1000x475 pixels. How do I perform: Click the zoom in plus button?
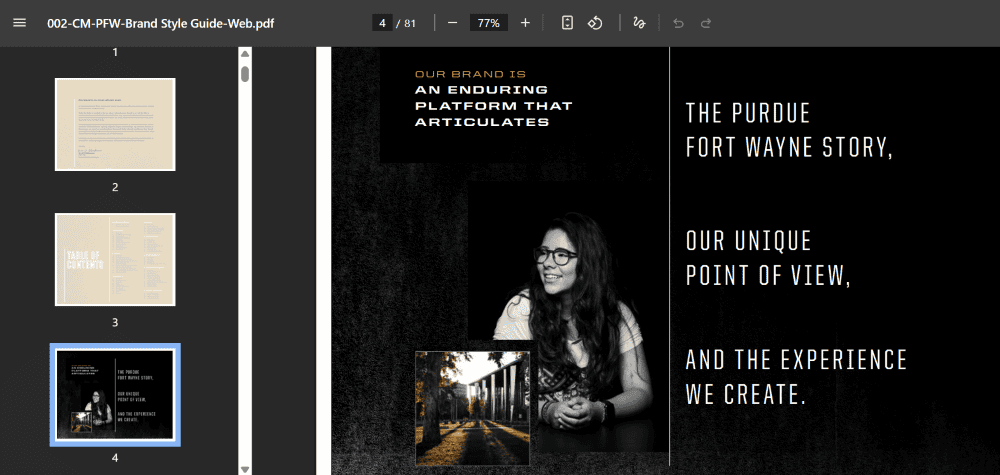[x=526, y=23]
